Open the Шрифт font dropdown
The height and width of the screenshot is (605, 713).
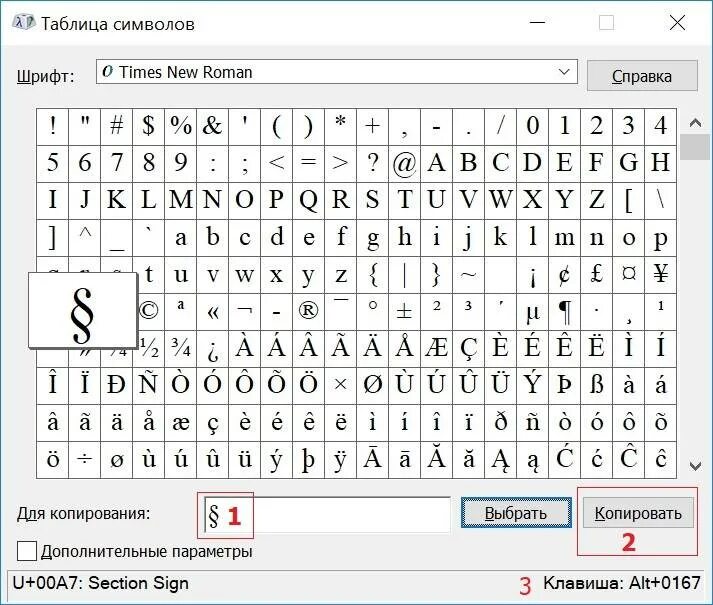(x=336, y=72)
